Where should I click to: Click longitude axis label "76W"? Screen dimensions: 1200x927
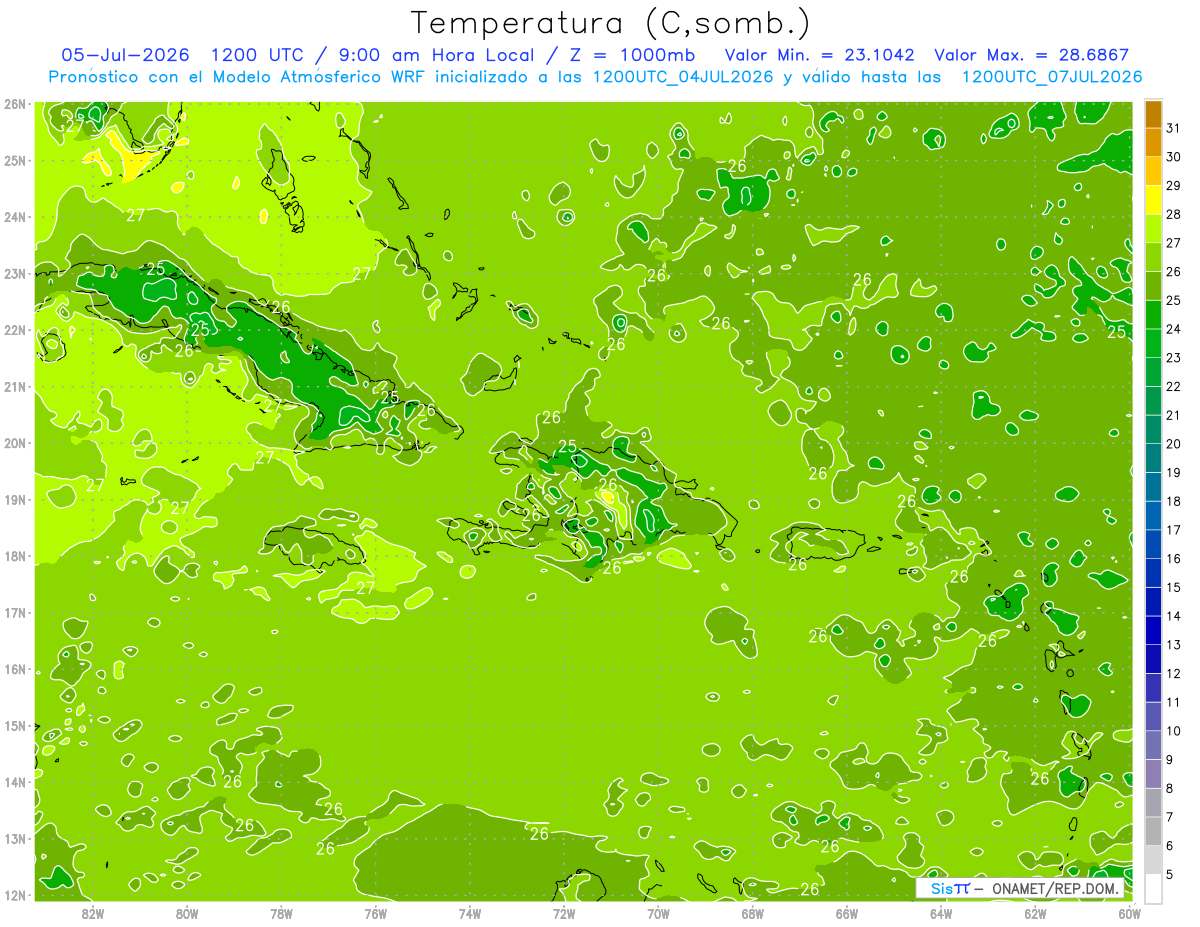[x=375, y=913]
